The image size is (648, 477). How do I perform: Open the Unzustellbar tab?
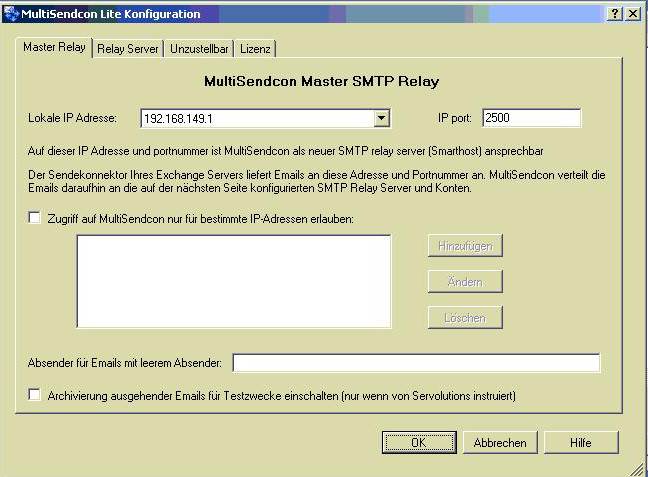click(x=200, y=48)
